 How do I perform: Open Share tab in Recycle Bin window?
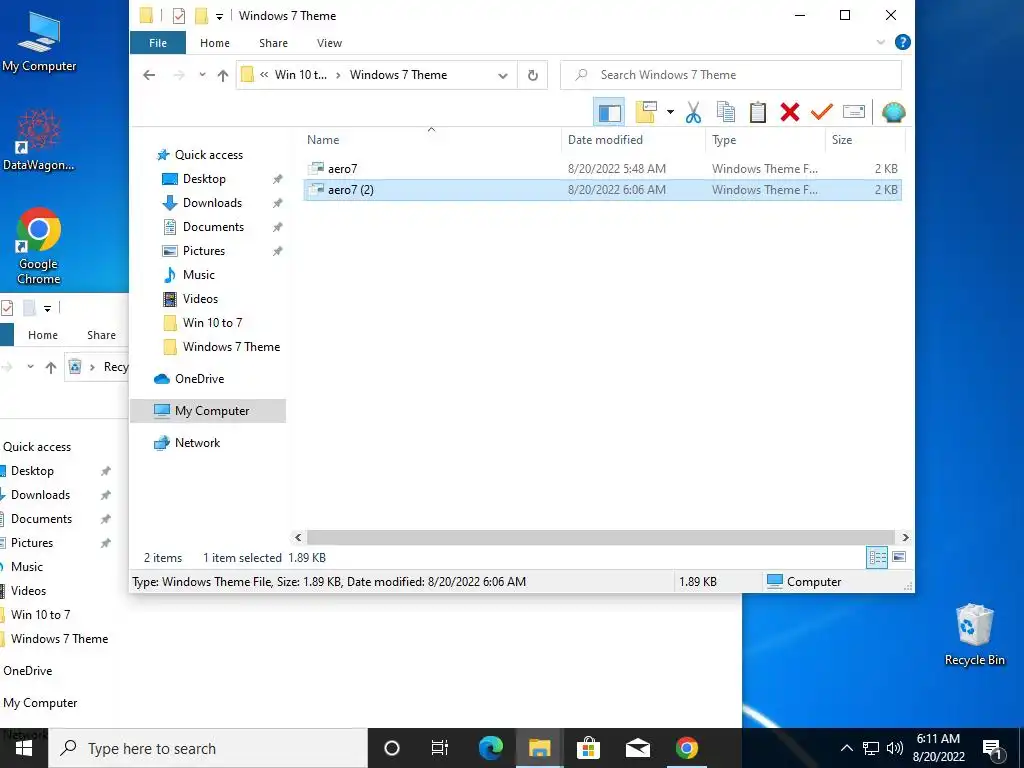click(x=101, y=335)
